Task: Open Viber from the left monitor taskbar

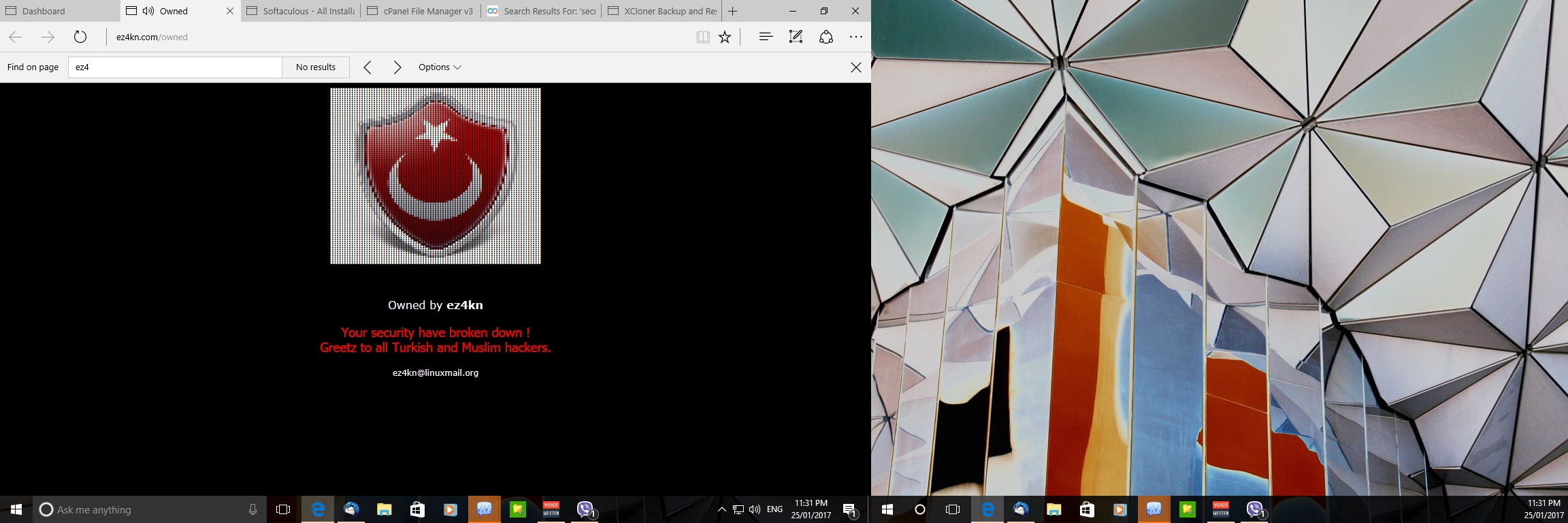Action: 585,509
